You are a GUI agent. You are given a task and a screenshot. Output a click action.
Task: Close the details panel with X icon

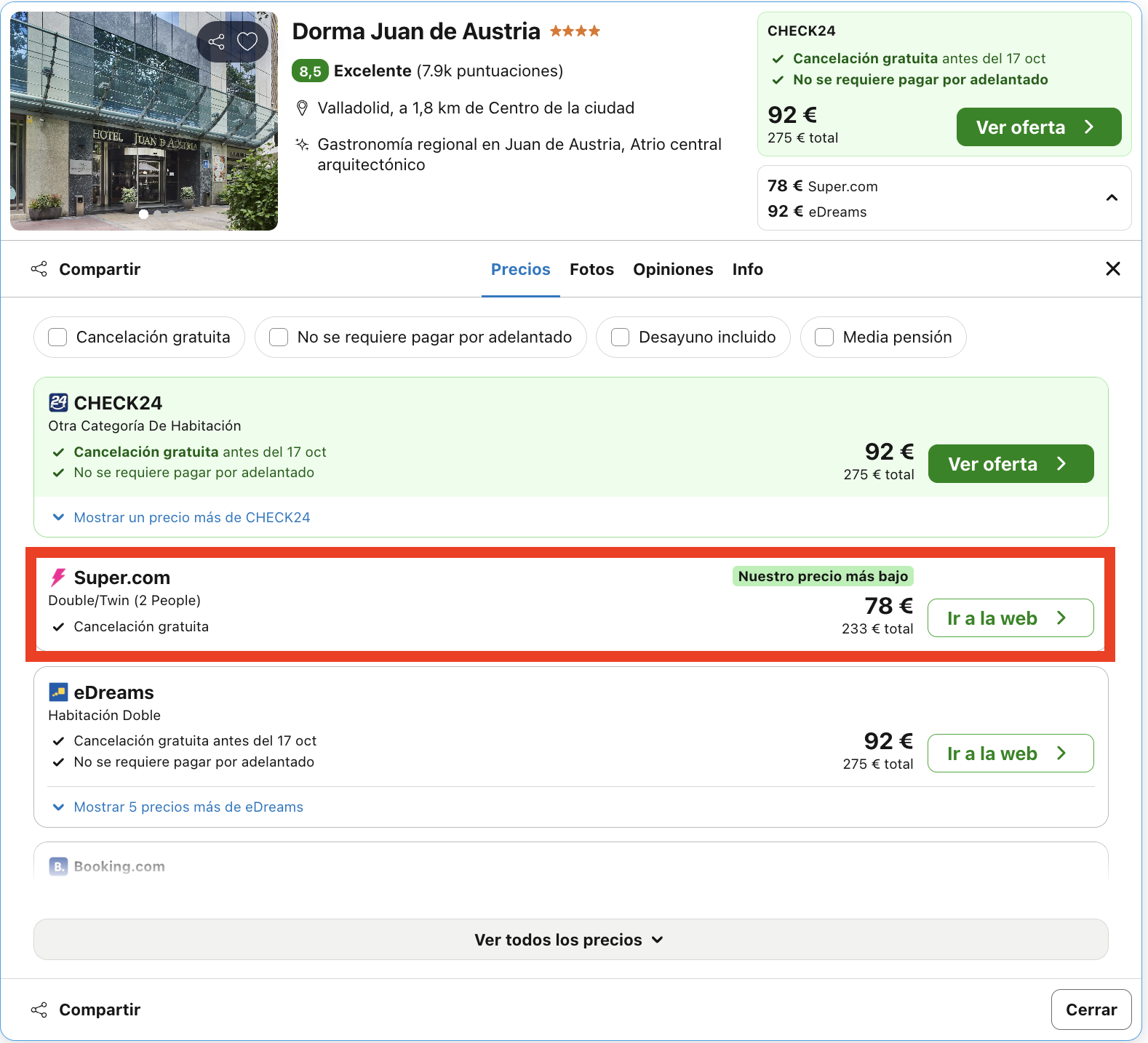coord(1112,268)
